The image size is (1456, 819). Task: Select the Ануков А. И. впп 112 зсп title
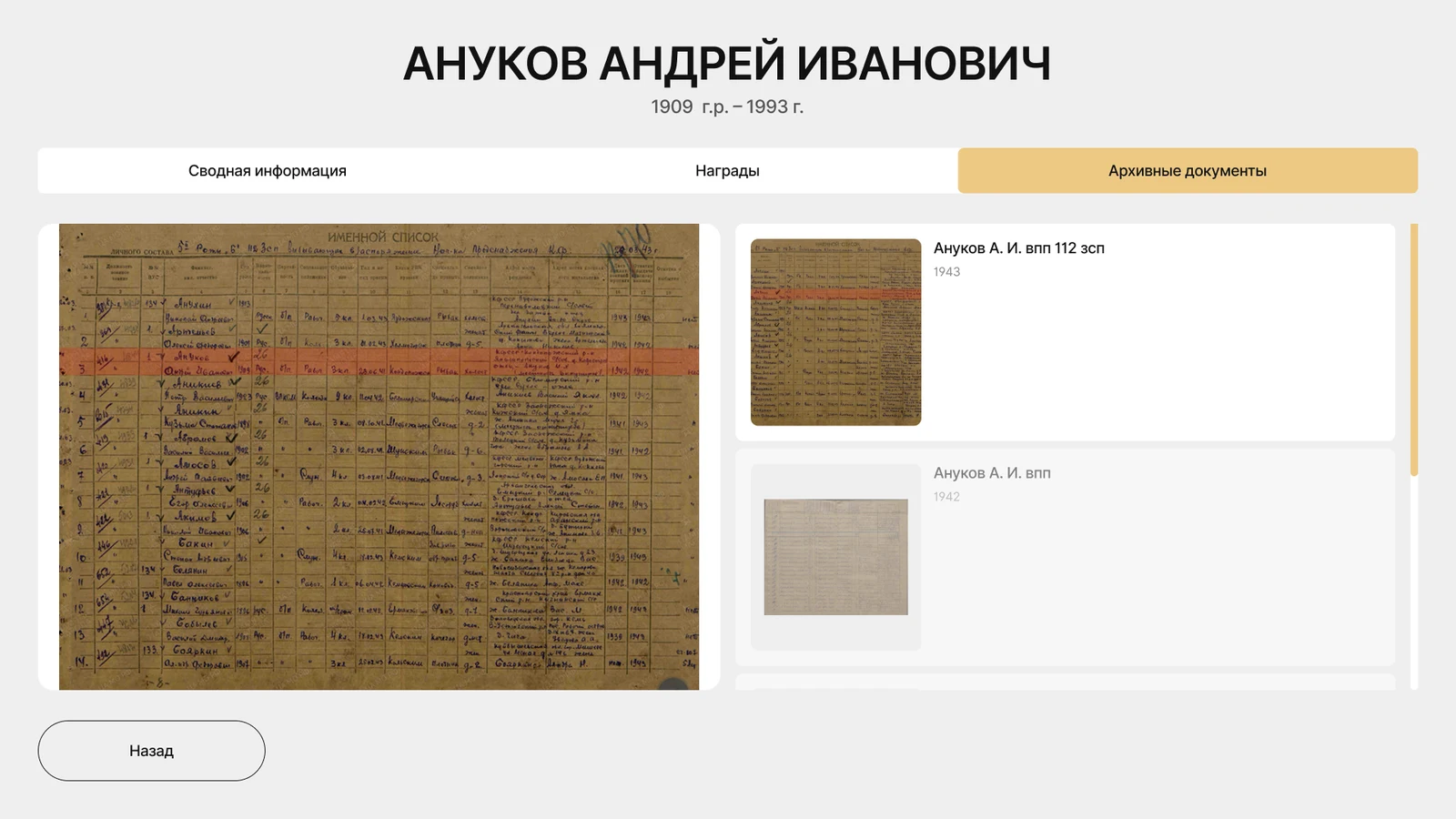point(1019,248)
